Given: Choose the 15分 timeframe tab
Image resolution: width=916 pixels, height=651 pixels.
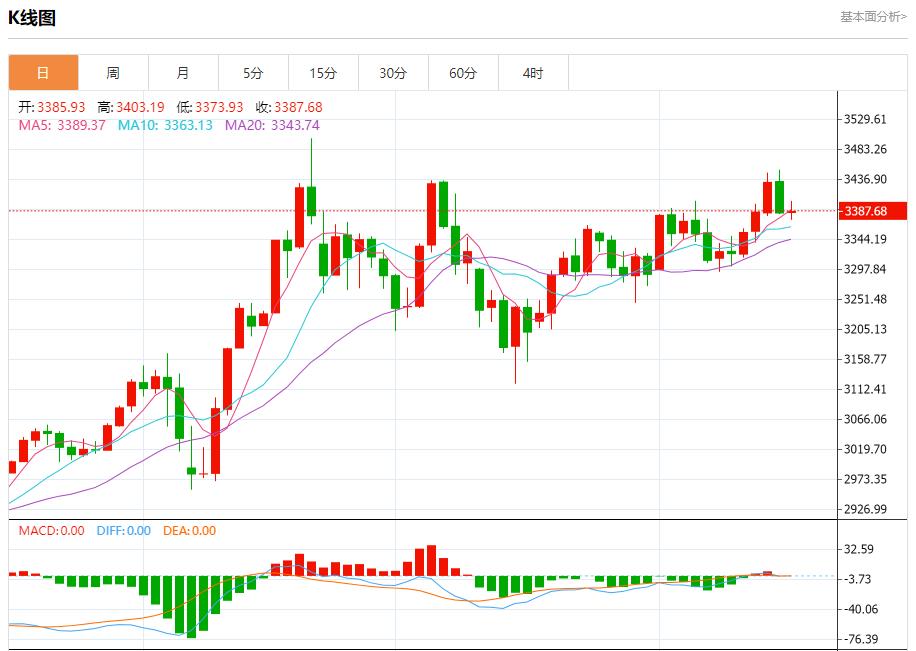Looking at the screenshot, I should click(x=323, y=73).
